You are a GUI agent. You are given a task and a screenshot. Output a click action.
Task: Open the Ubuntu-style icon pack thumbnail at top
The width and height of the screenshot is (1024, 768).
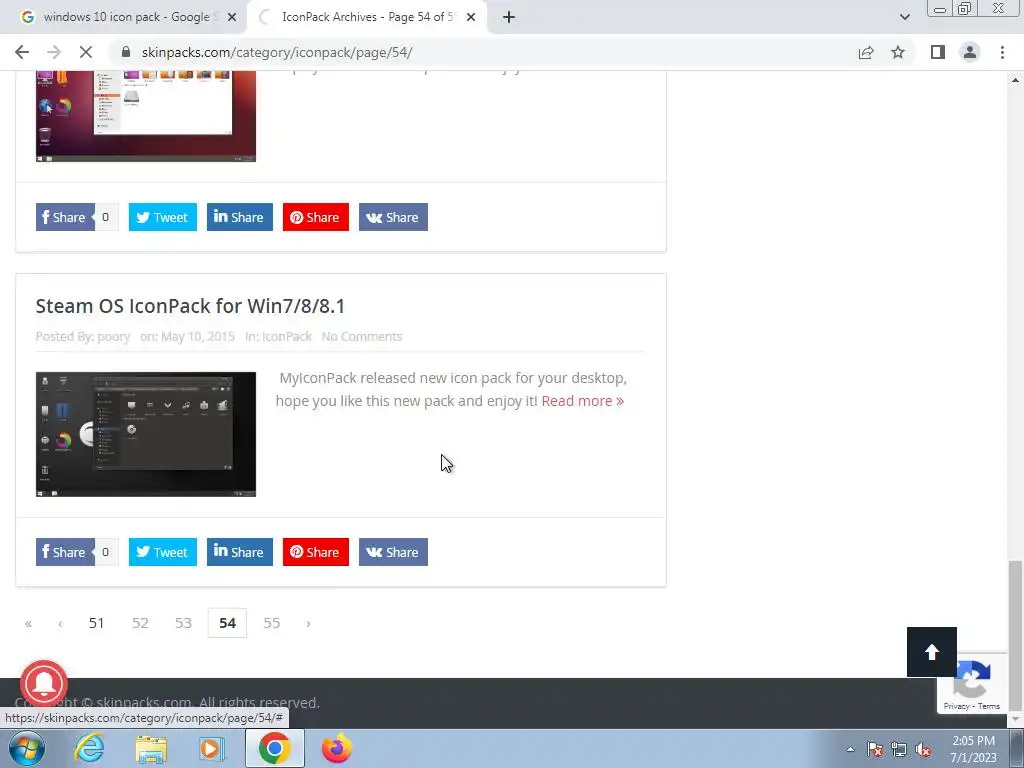coord(146,116)
